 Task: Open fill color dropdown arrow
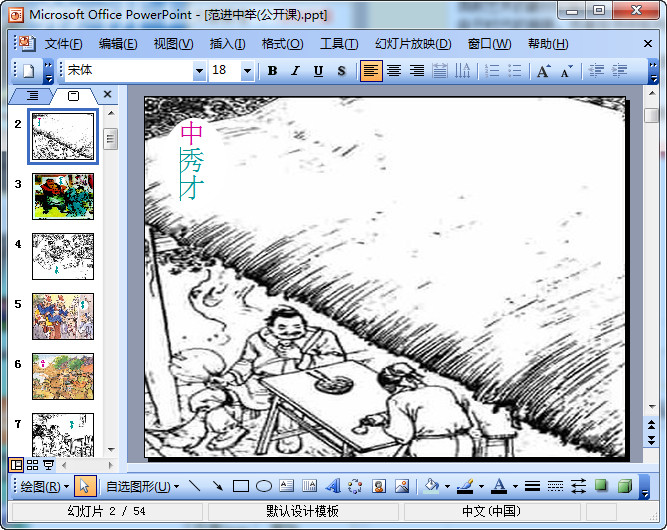[x=447, y=486]
